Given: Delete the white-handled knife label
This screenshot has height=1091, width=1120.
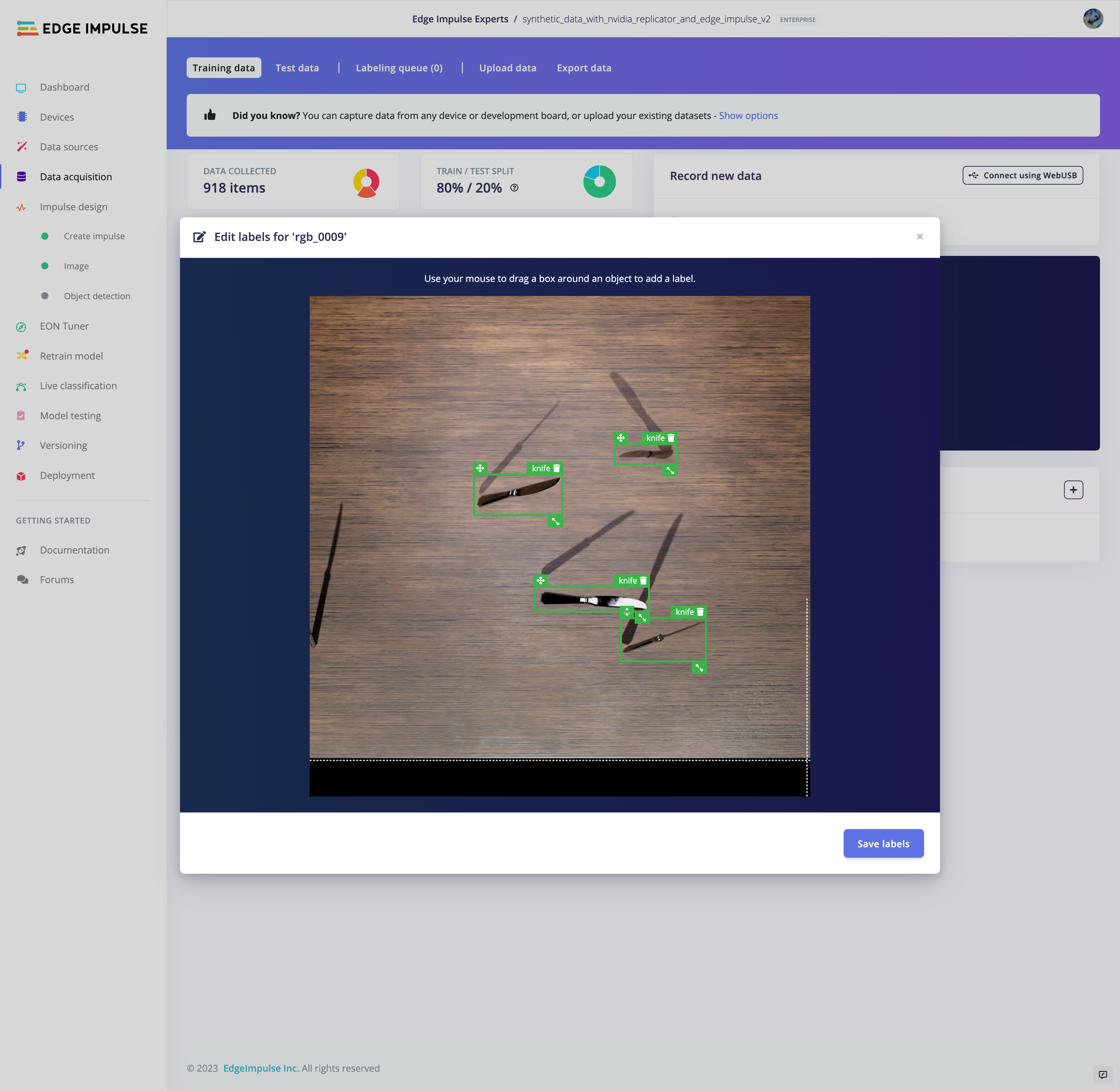Looking at the screenshot, I should (643, 580).
